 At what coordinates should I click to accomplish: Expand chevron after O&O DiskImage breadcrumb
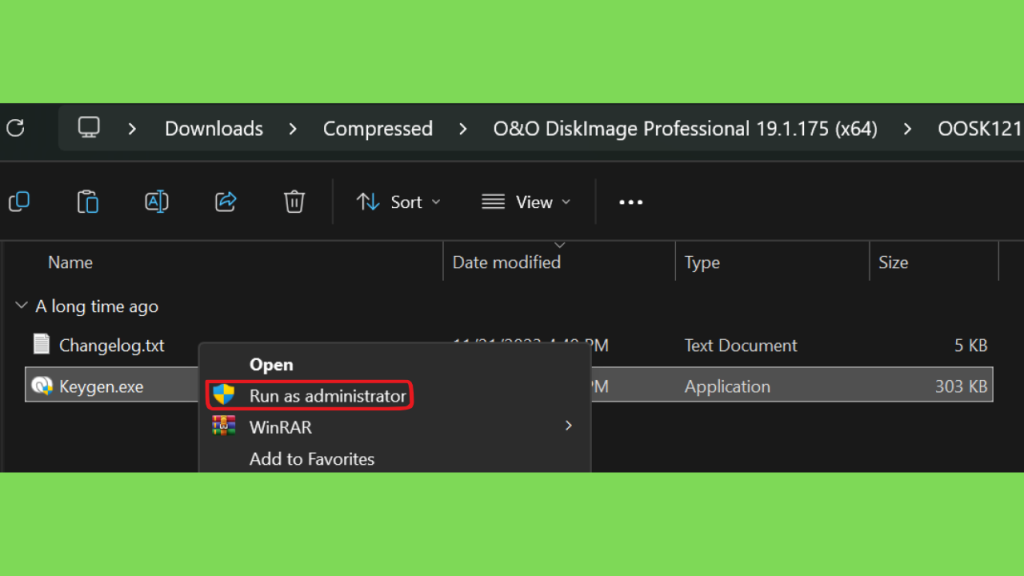(908, 129)
